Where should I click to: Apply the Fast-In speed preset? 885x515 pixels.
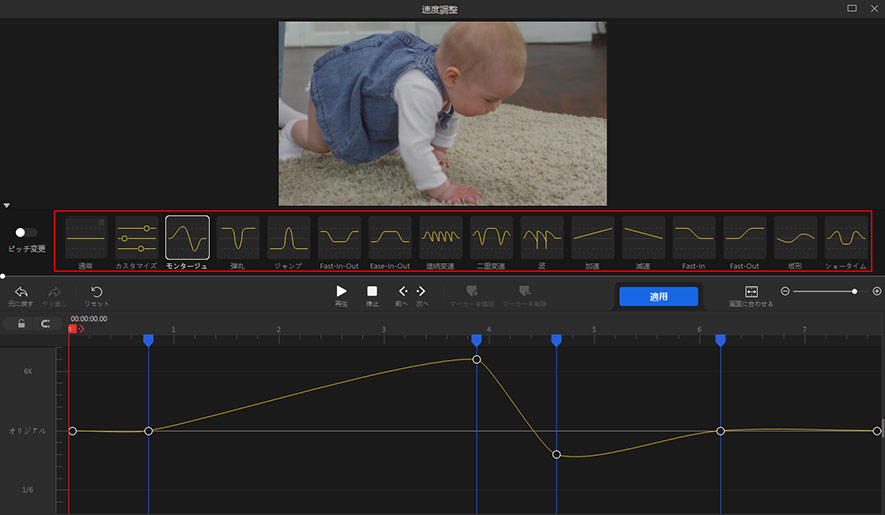(x=694, y=238)
